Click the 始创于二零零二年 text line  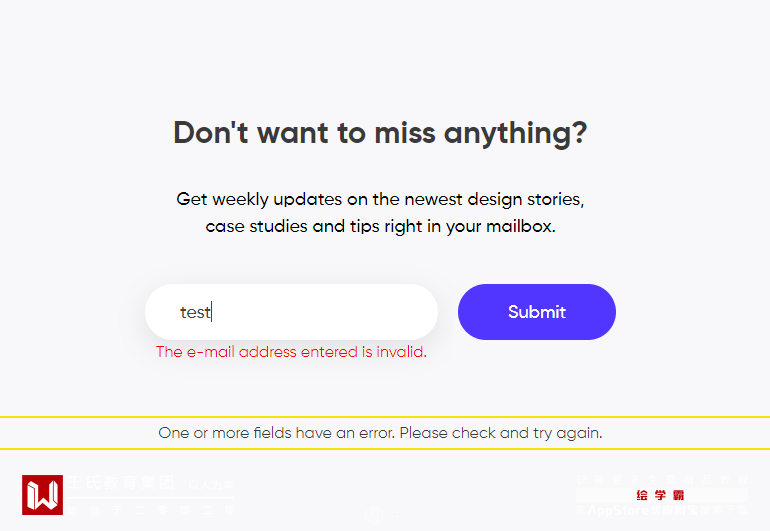click(x=150, y=510)
